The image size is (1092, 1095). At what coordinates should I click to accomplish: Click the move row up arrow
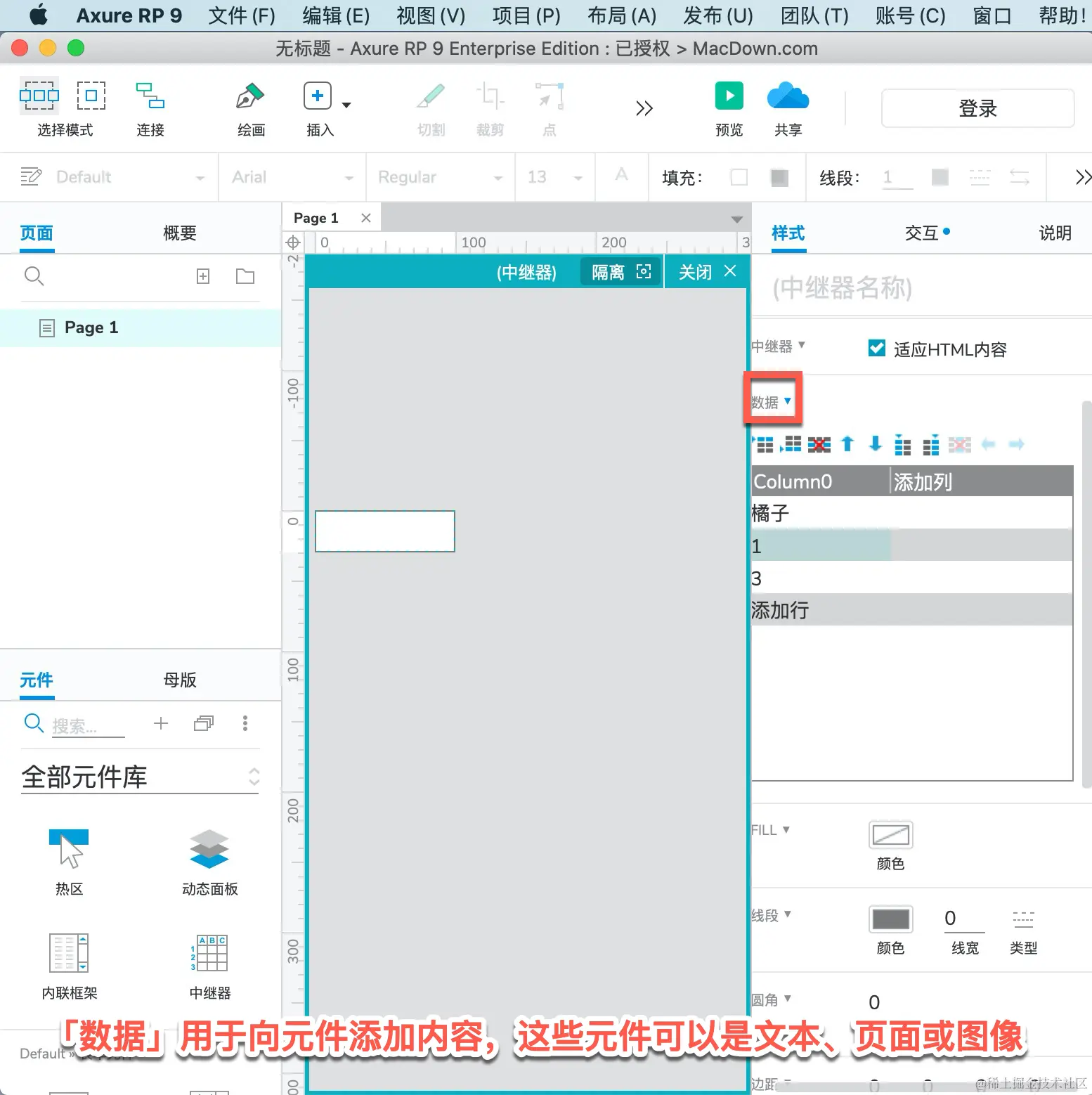coord(847,444)
